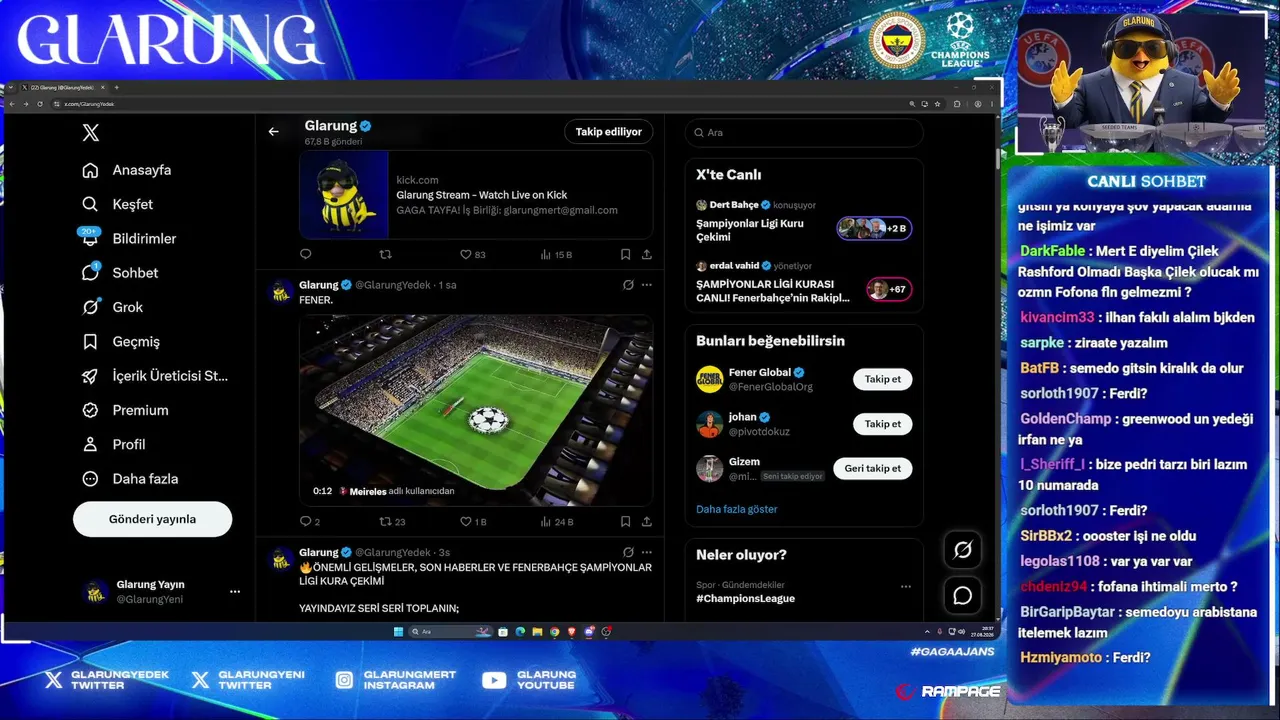This screenshot has width=1280, height=720.
Task: Reply to the FENER. post
Action: [310, 521]
